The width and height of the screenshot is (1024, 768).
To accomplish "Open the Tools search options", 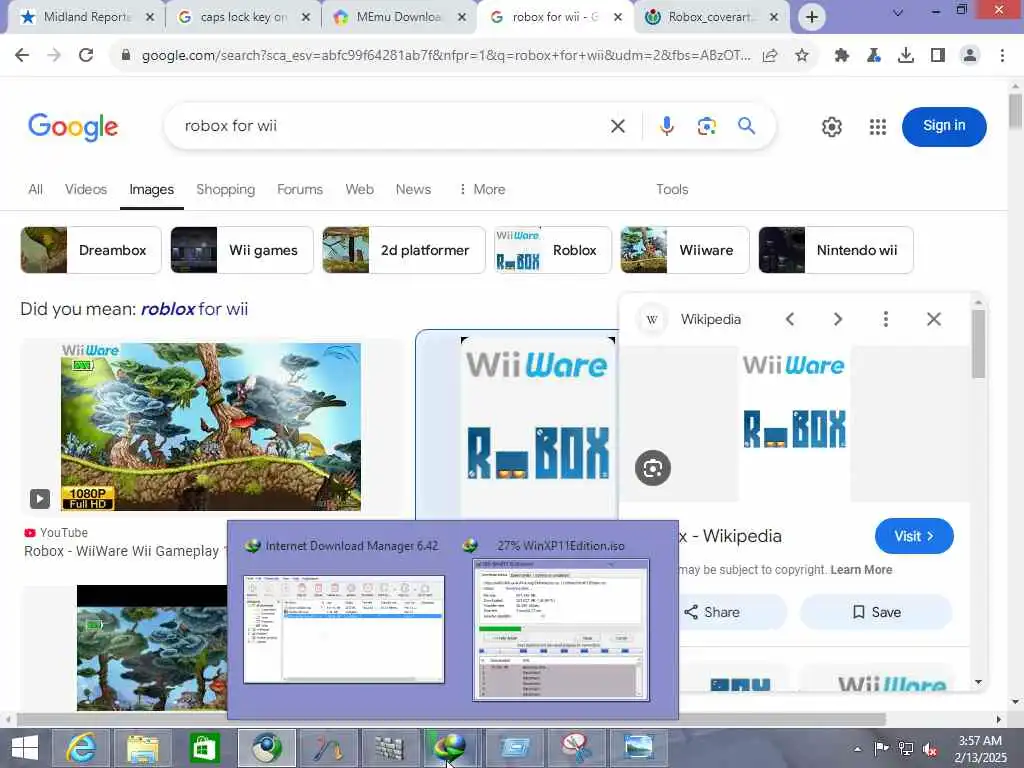I will coord(672,189).
